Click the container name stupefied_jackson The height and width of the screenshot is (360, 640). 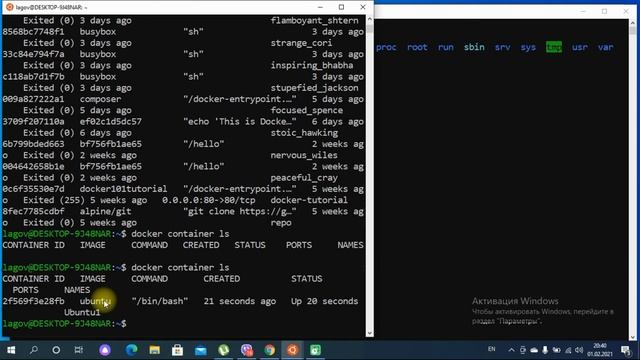(x=314, y=88)
